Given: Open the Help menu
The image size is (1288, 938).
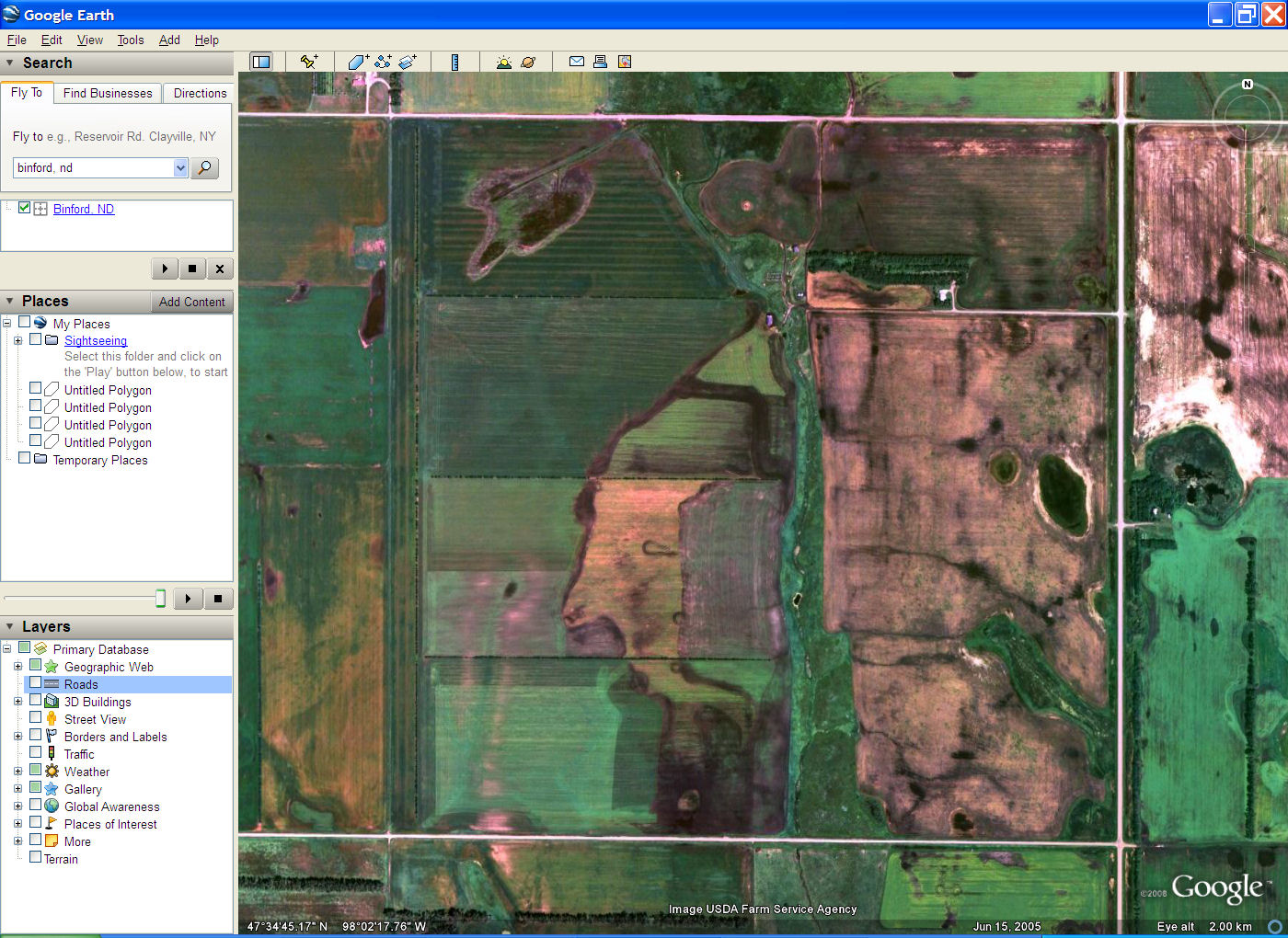Looking at the screenshot, I should [207, 40].
